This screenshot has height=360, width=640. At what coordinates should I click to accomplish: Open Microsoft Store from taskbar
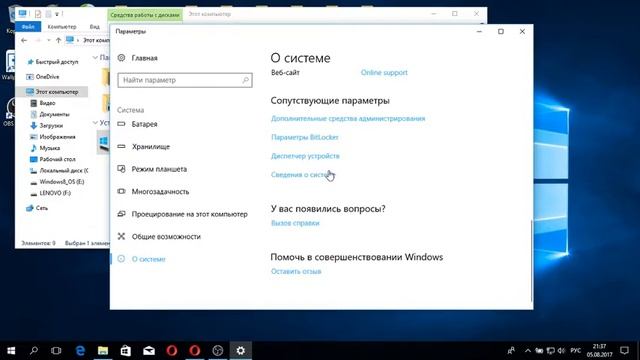tap(126, 351)
